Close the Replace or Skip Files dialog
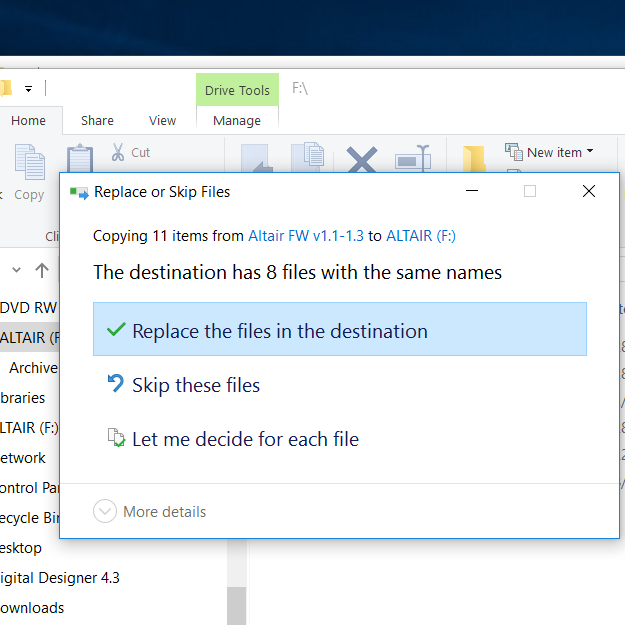The image size is (625, 625). pyautogui.click(x=589, y=191)
